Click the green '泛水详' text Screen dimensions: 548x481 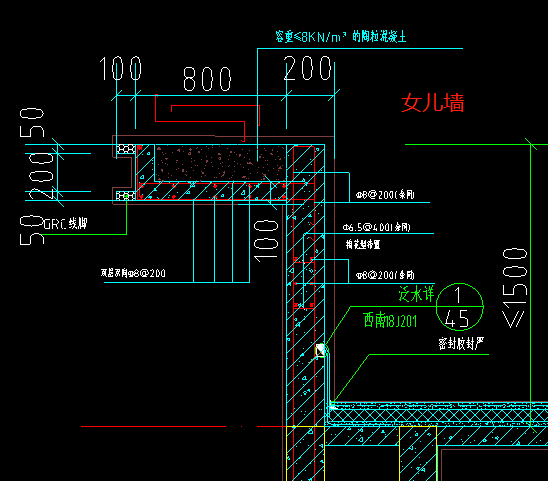pyautogui.click(x=416, y=294)
